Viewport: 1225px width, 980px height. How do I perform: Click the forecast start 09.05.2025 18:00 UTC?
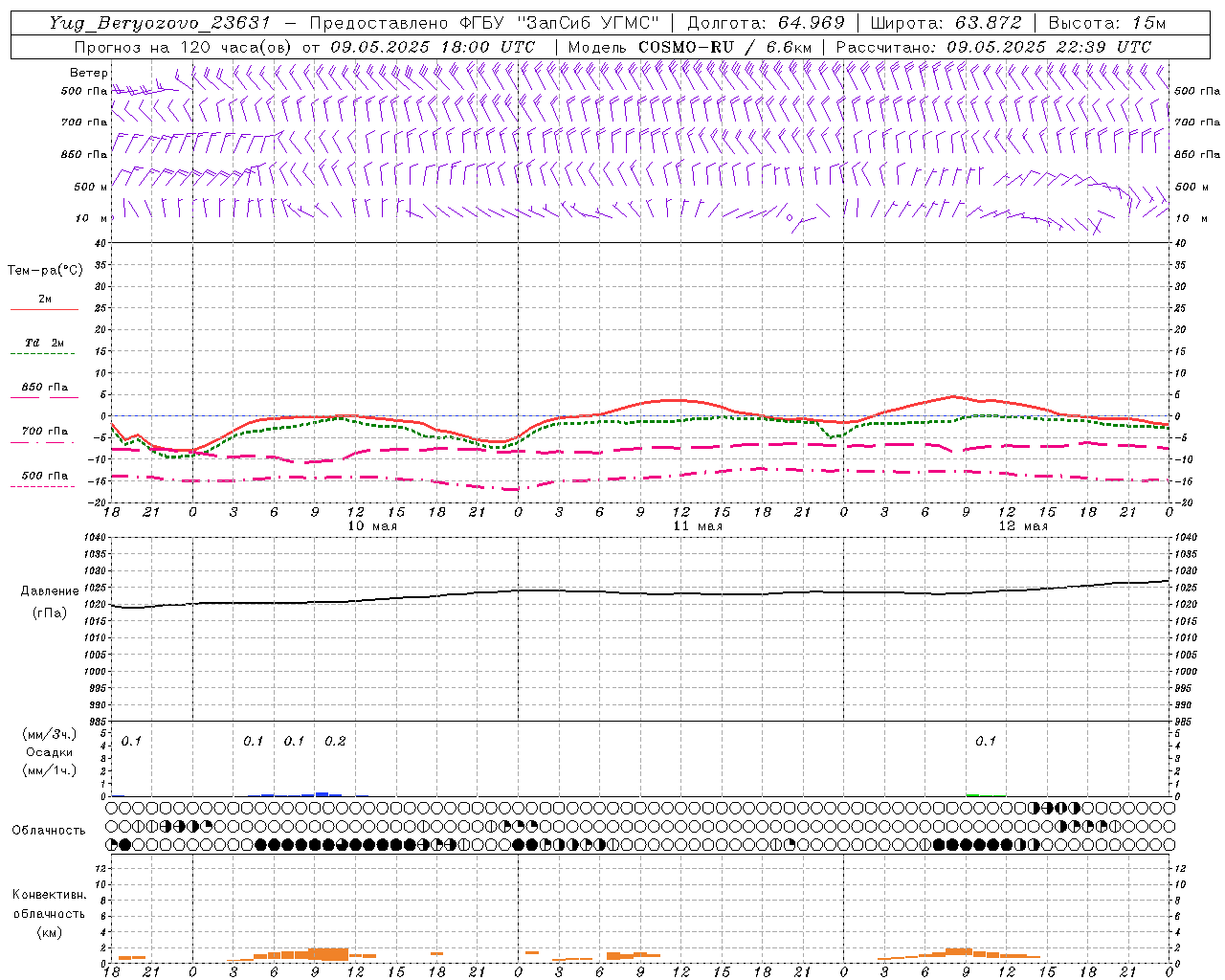(433, 46)
